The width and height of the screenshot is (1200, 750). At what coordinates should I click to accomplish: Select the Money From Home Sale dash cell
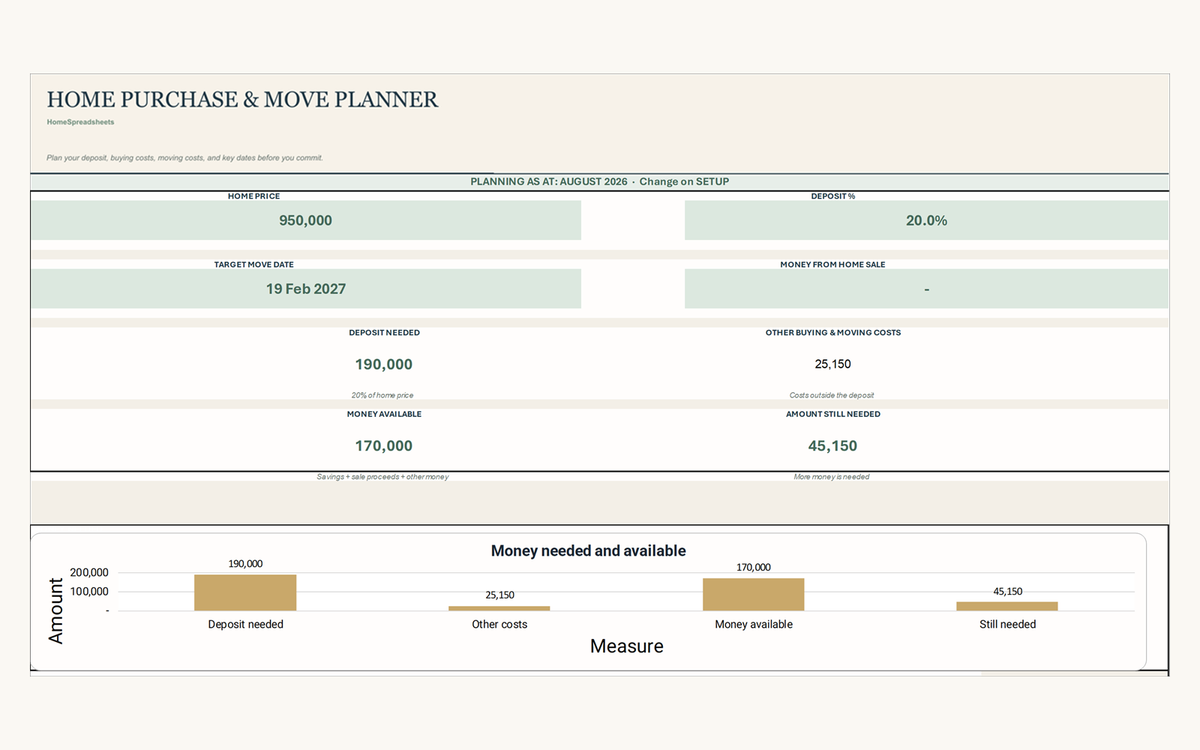pyautogui.click(x=926, y=289)
